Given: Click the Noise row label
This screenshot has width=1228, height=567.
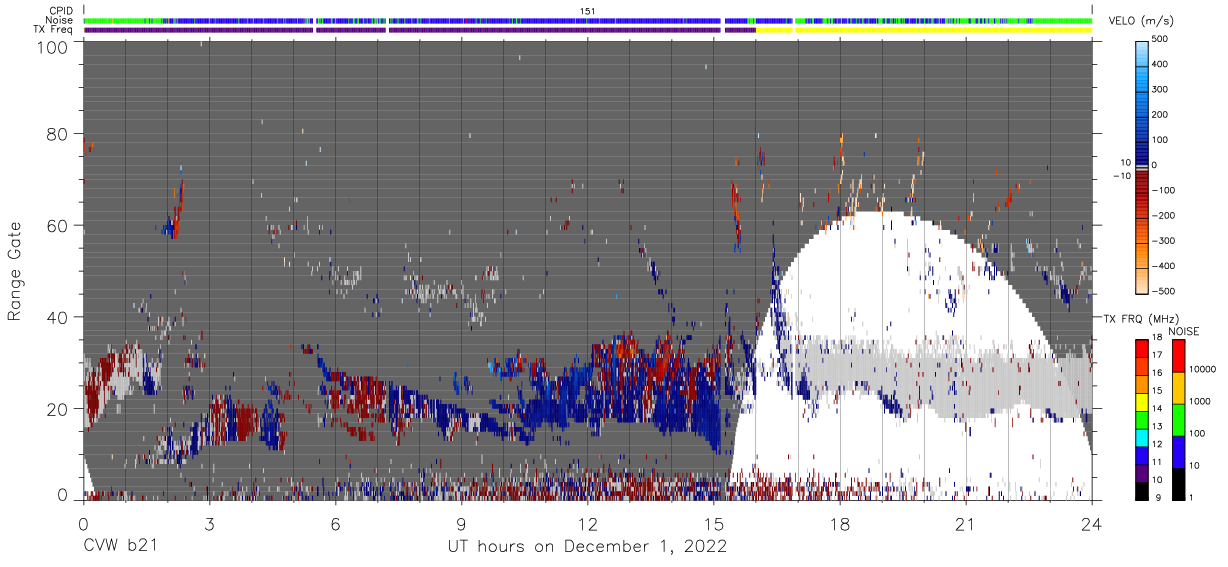Looking at the screenshot, I should (60, 20).
